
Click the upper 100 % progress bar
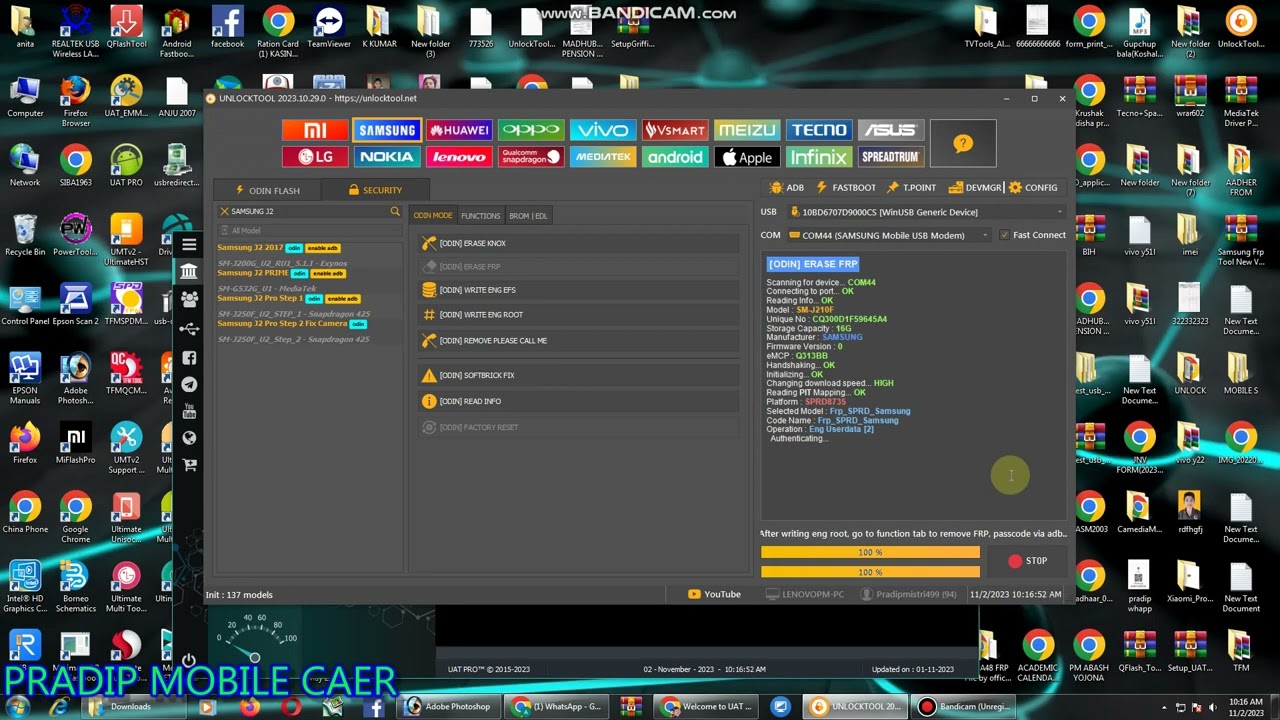coord(870,553)
